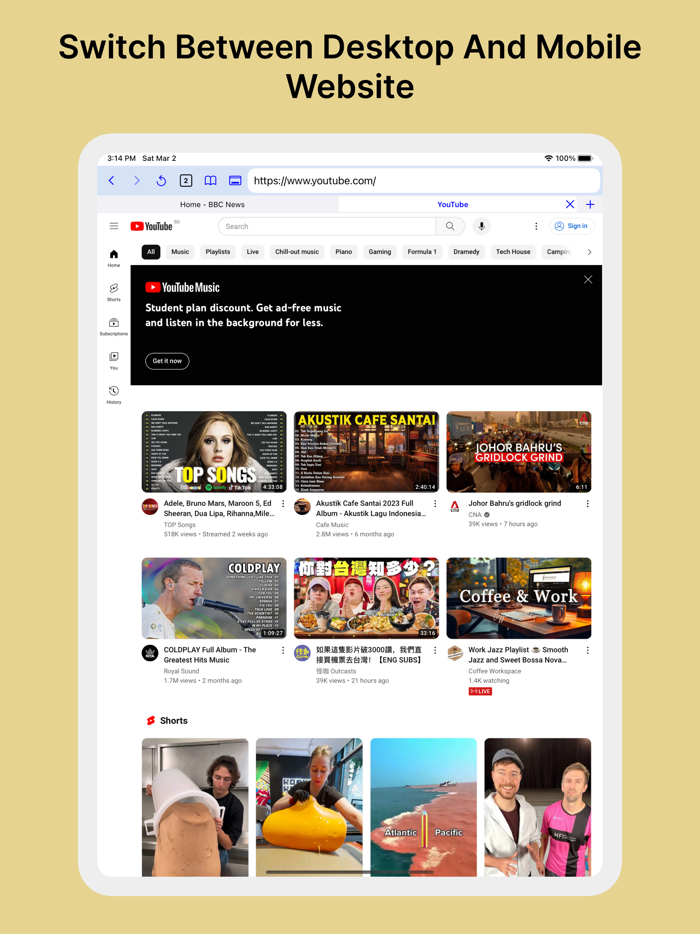The image size is (700, 934).
Task: Select the Music filter chip
Action: tap(180, 252)
